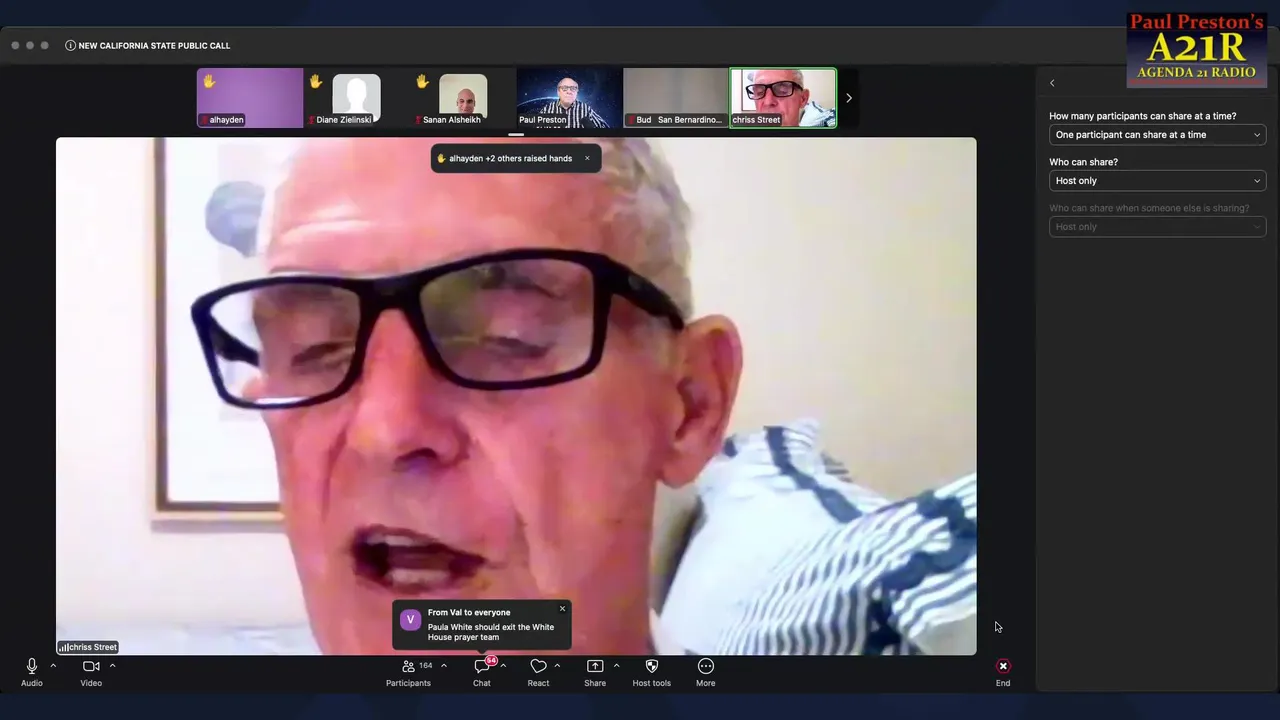The image size is (1280, 720).
Task: Mute the microphone with Audio button
Action: pyautogui.click(x=32, y=672)
